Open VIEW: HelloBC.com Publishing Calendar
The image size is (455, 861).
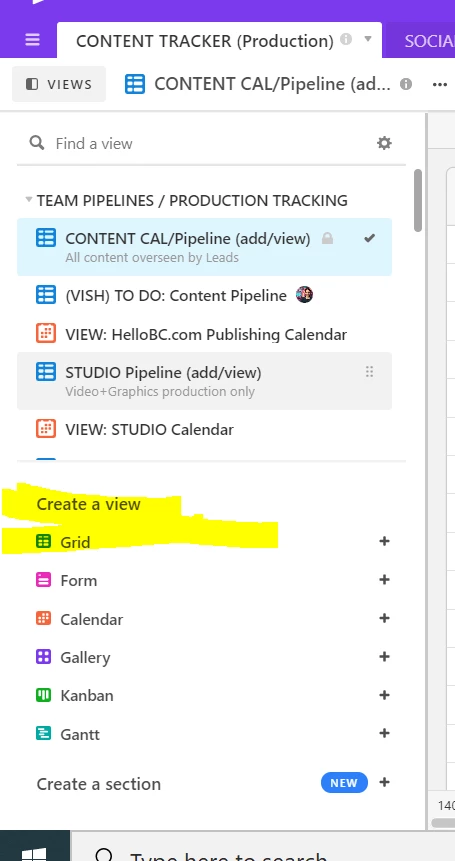tap(204, 334)
